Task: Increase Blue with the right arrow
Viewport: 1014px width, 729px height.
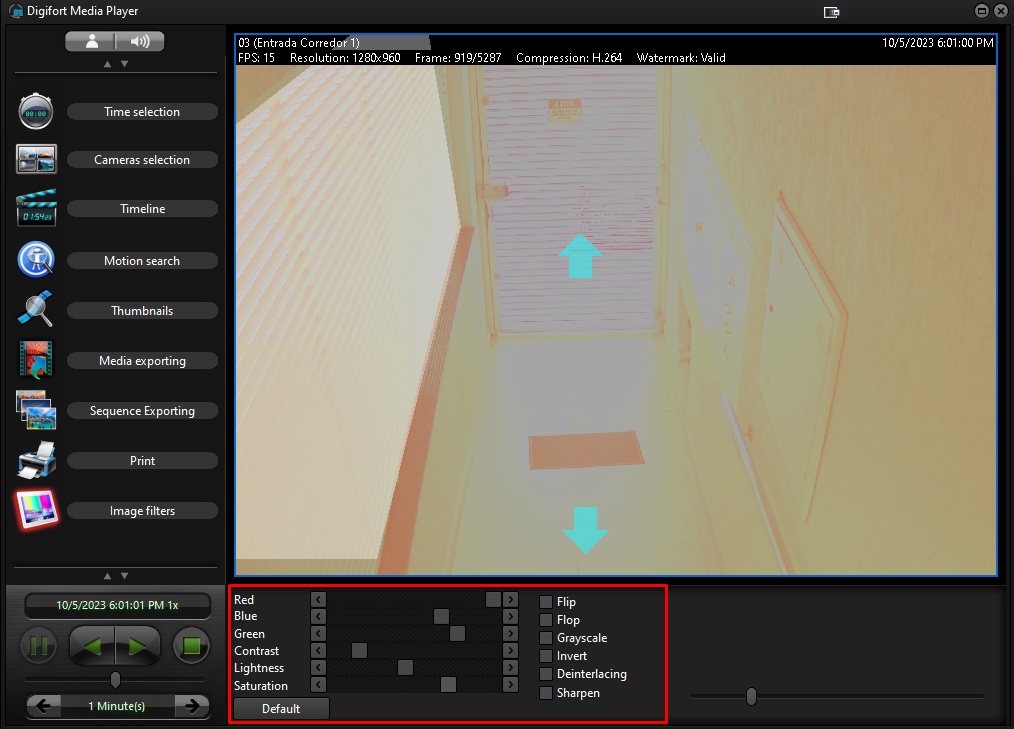Action: coord(510,616)
